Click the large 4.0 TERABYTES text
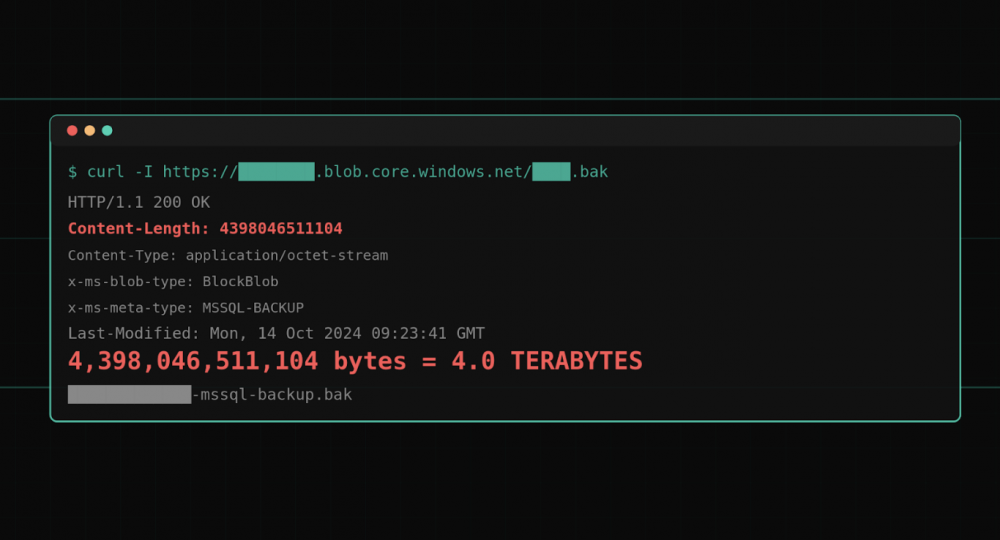This screenshot has height=540, width=1000. pos(547,361)
